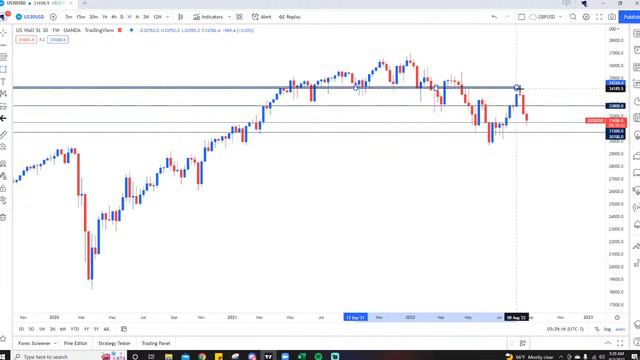Create an Alert
Viewport: 640px width, 360px height.
point(262,17)
